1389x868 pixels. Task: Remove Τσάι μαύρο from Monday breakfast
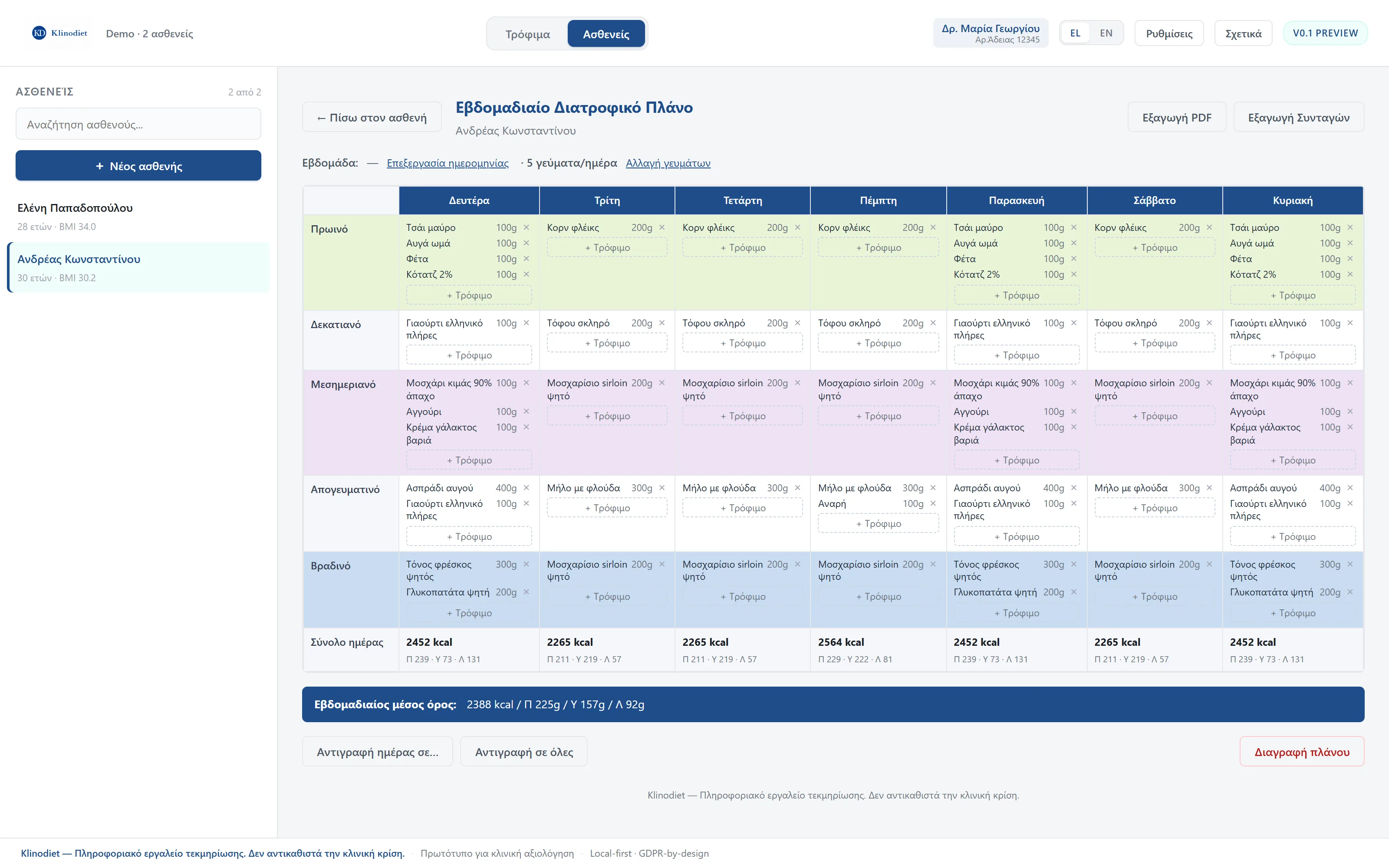click(x=527, y=227)
